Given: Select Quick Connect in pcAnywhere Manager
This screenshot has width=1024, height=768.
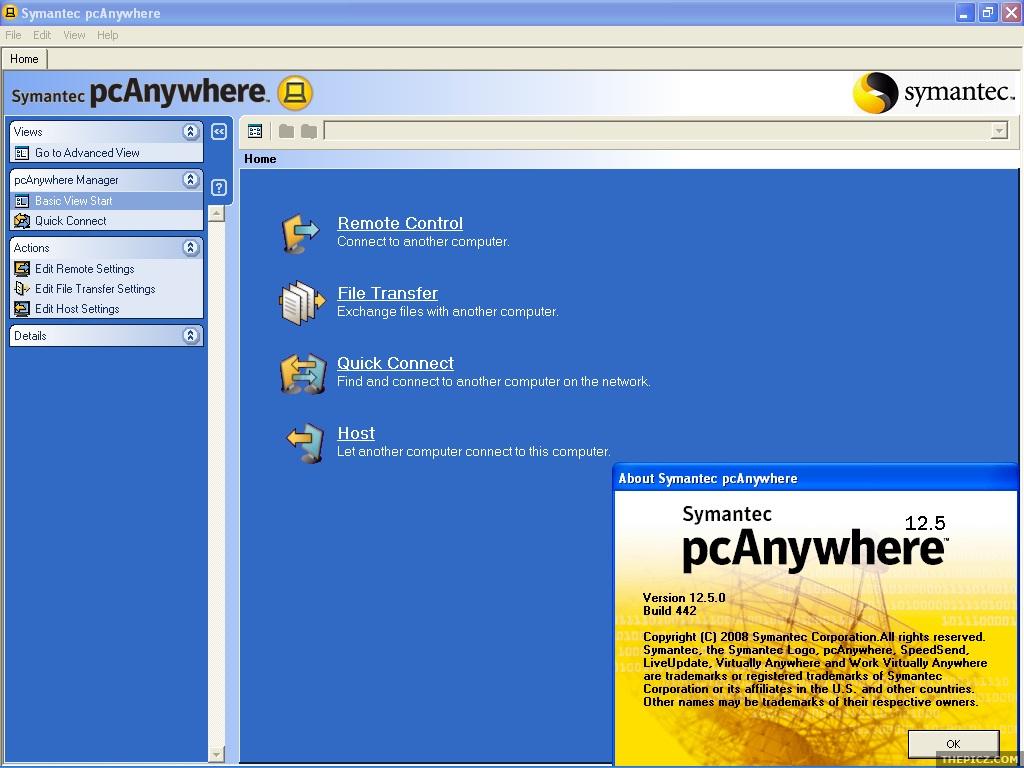Looking at the screenshot, I should coord(71,221).
